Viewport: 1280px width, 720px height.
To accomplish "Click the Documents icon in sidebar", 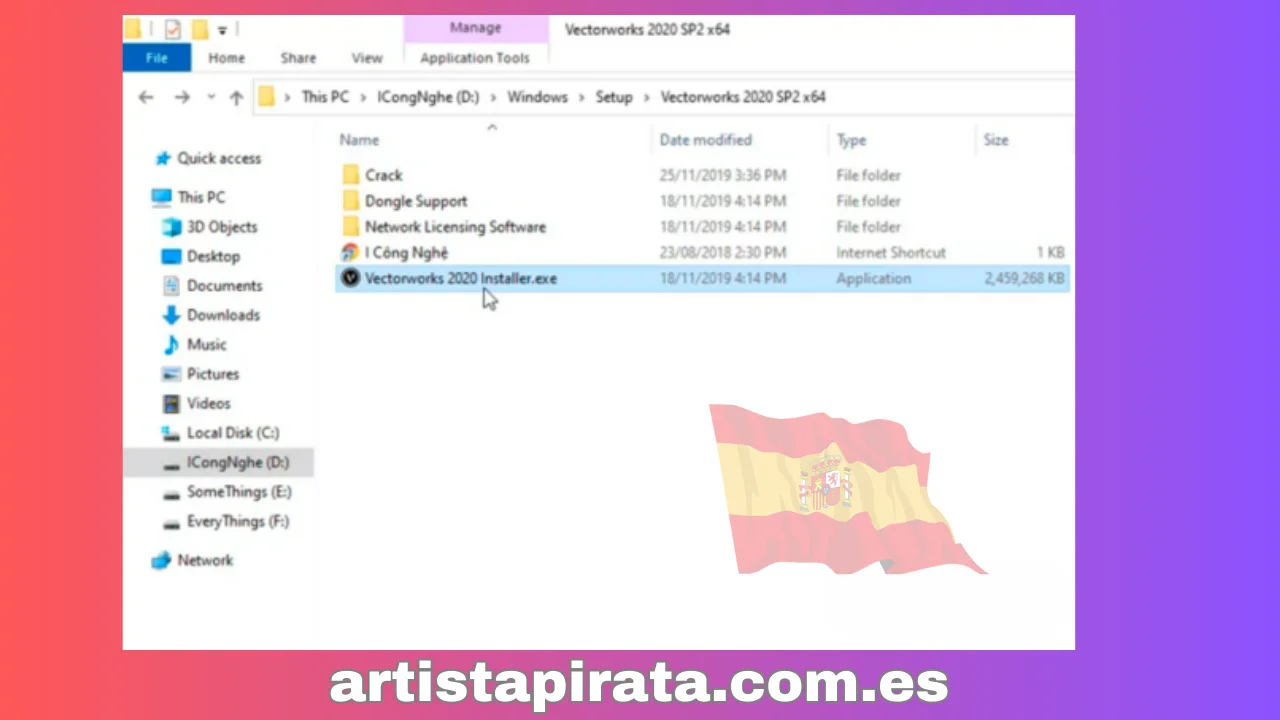I will click(x=171, y=286).
